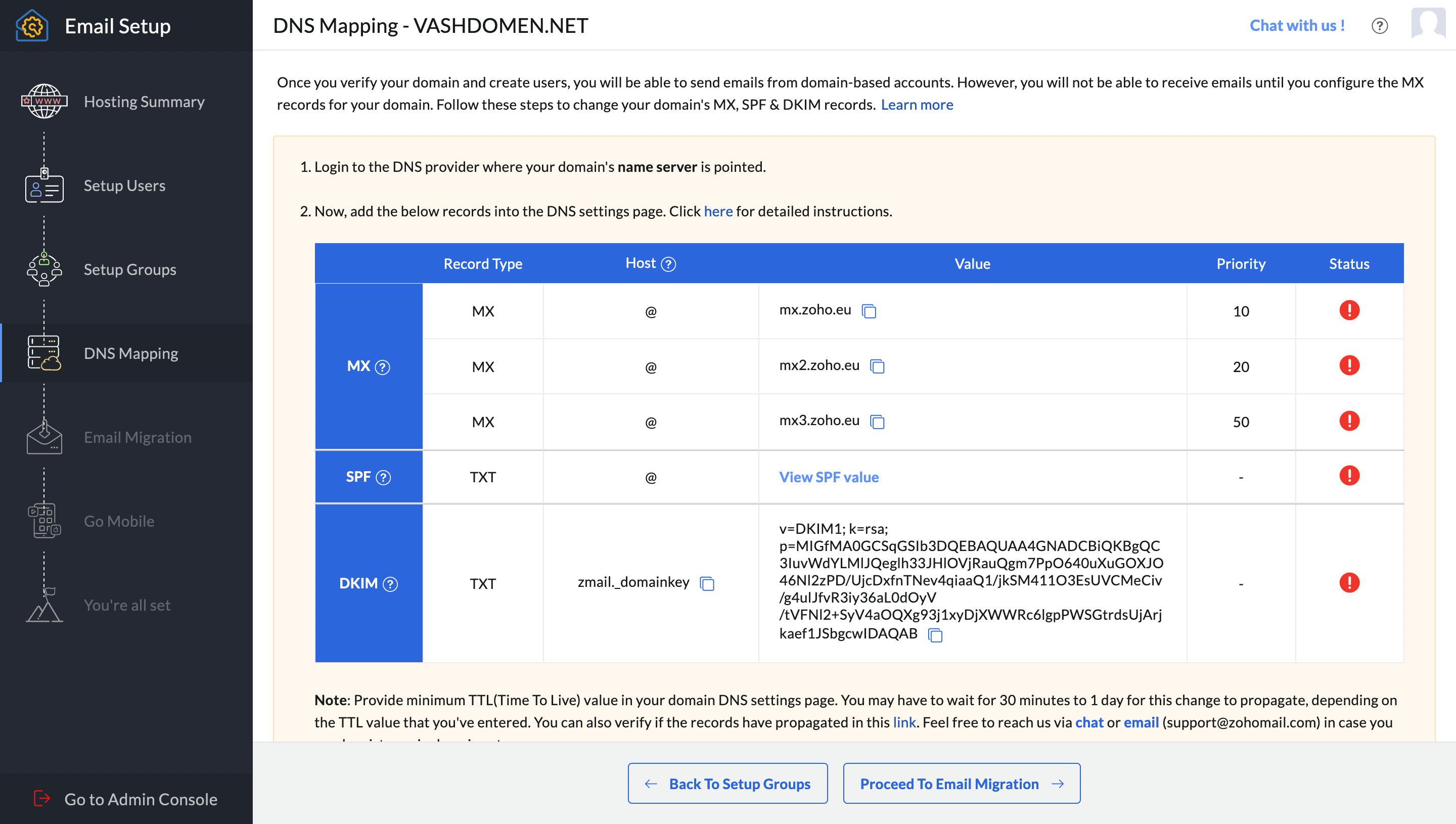Click the Priority value 50
1456x824 pixels.
coord(1241,422)
